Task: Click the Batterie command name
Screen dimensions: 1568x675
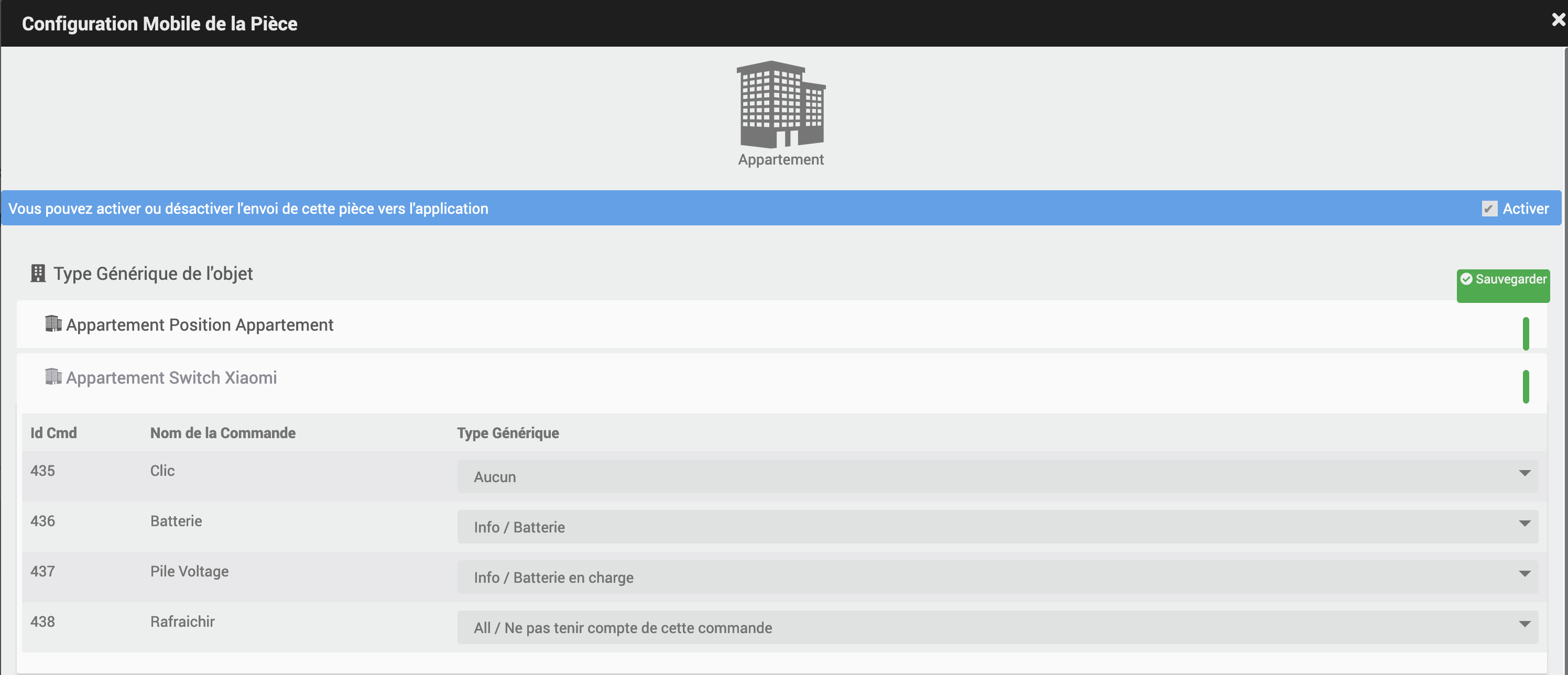Action: point(176,521)
